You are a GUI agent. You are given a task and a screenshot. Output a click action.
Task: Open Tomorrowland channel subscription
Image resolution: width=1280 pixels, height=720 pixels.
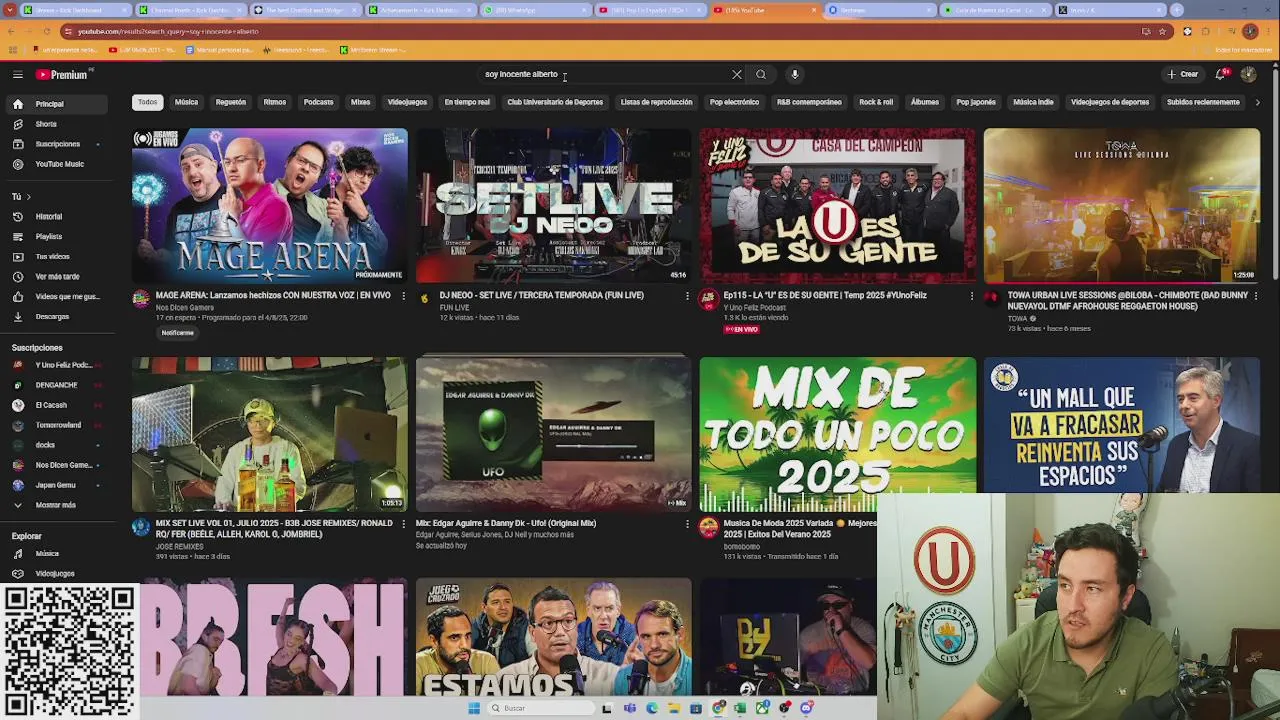[58, 425]
